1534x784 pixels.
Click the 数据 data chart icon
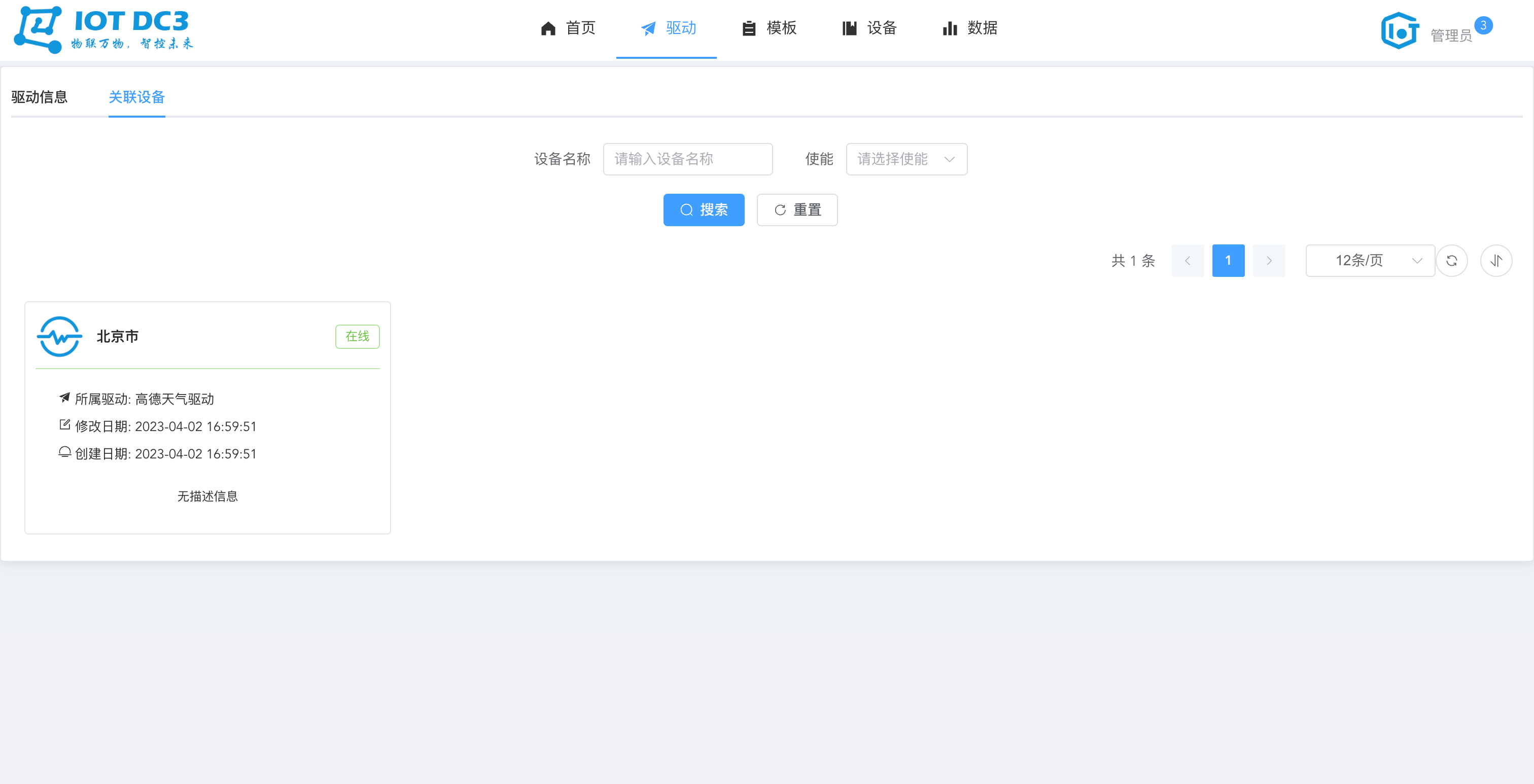pyautogui.click(x=949, y=28)
